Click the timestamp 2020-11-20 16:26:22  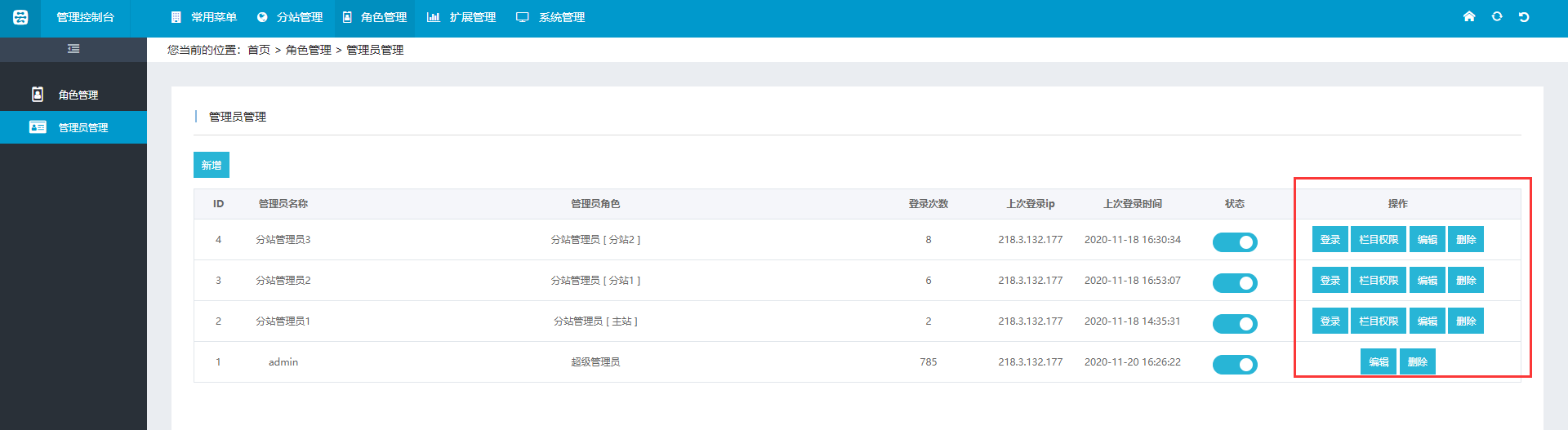click(1133, 361)
